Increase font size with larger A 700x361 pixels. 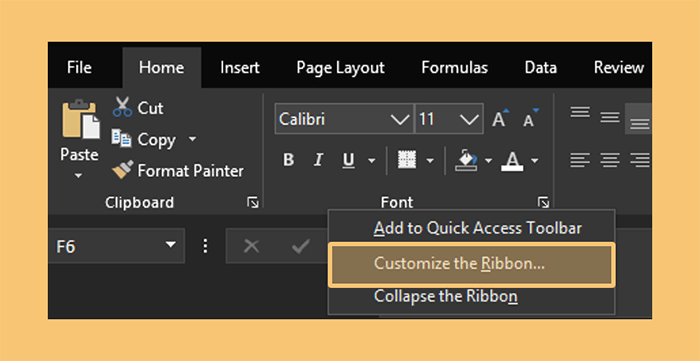[500, 118]
